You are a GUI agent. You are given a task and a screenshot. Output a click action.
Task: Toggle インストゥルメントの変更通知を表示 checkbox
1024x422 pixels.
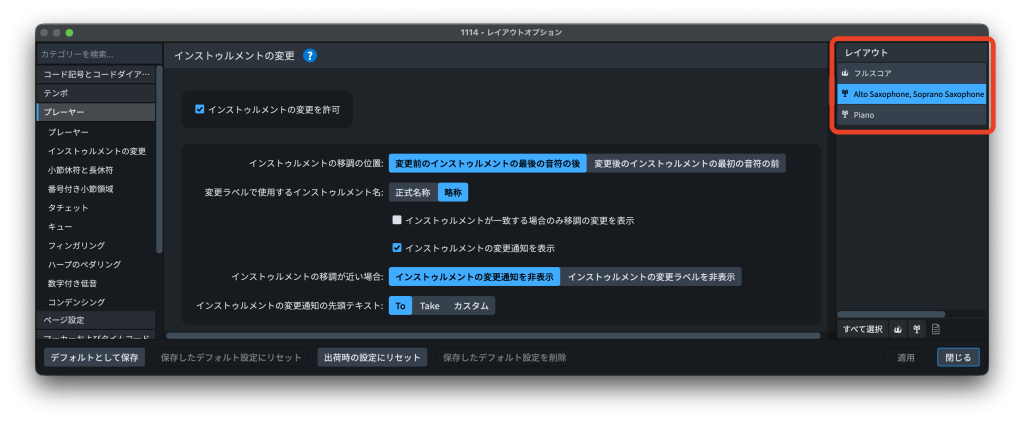[x=397, y=247]
